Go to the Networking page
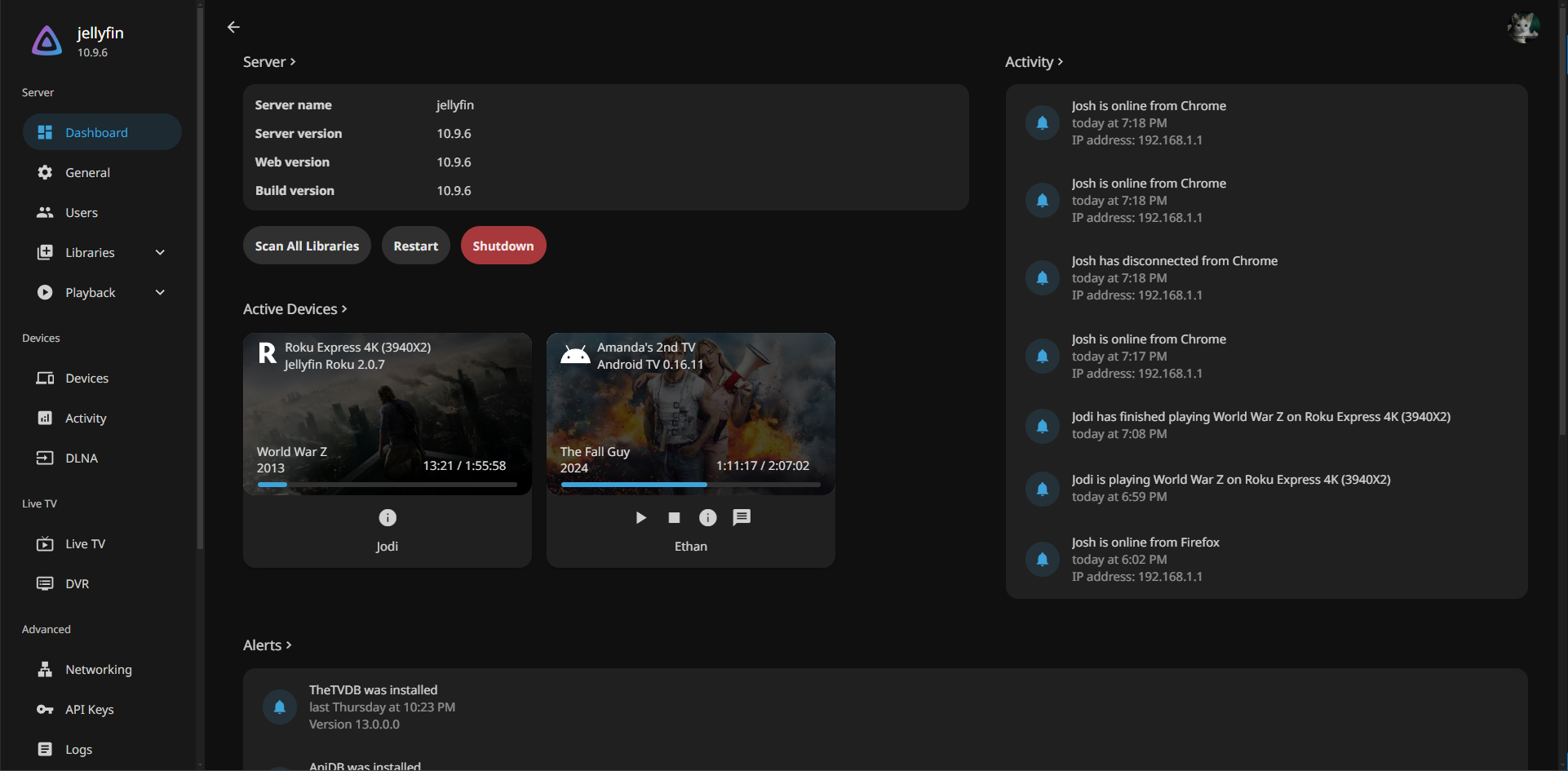 (98, 670)
